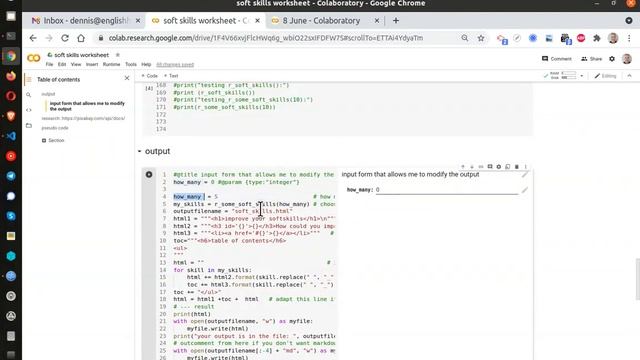Open more cell actions menu
The image size is (640, 360).
point(526,167)
